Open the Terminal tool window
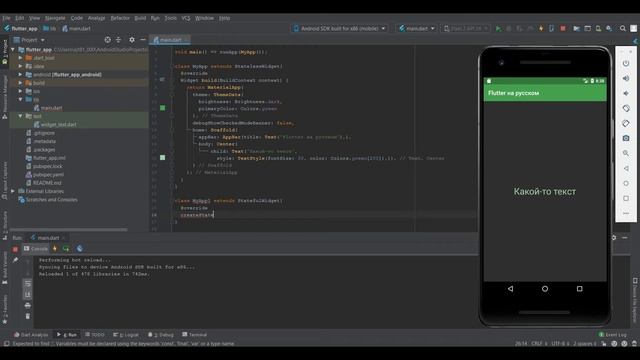Image resolution: width=640 pixels, height=360 pixels. click(x=195, y=335)
